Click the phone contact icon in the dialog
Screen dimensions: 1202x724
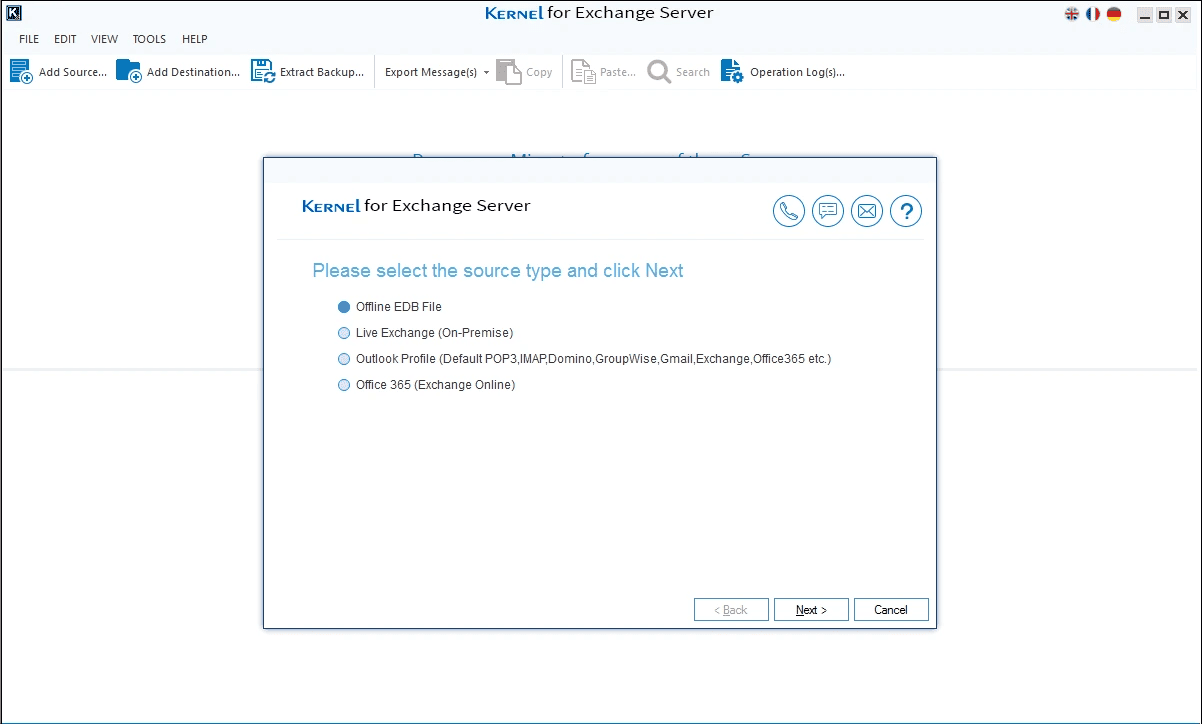click(x=789, y=211)
